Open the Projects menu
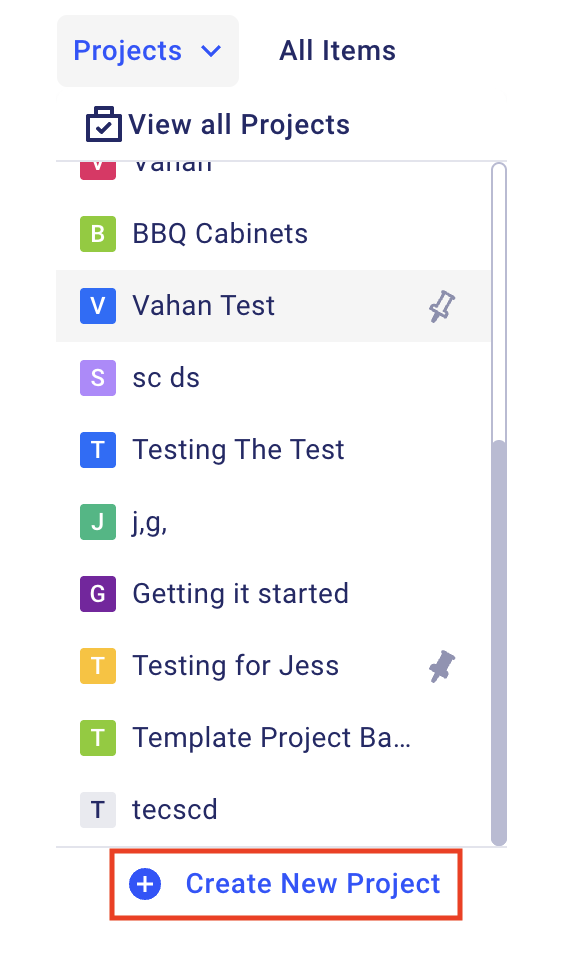This screenshot has height=960, width=580. click(148, 51)
